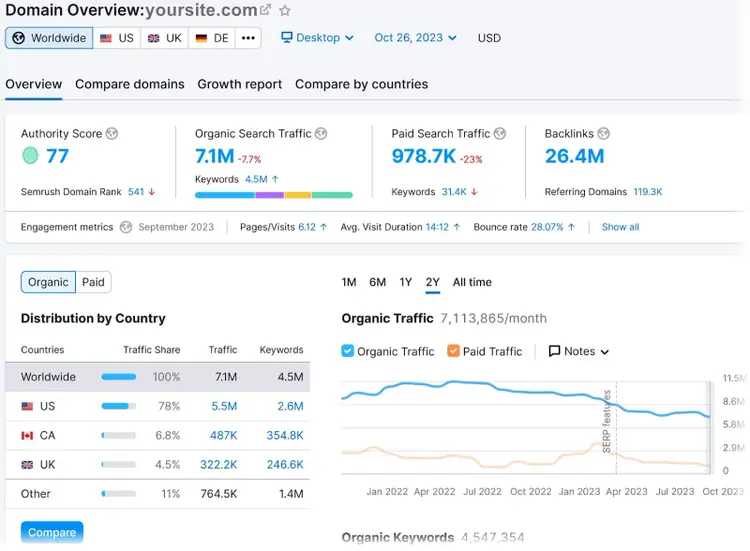This screenshot has height=551, width=750.
Task: Click the Worldwide globe icon
Action: coord(19,38)
